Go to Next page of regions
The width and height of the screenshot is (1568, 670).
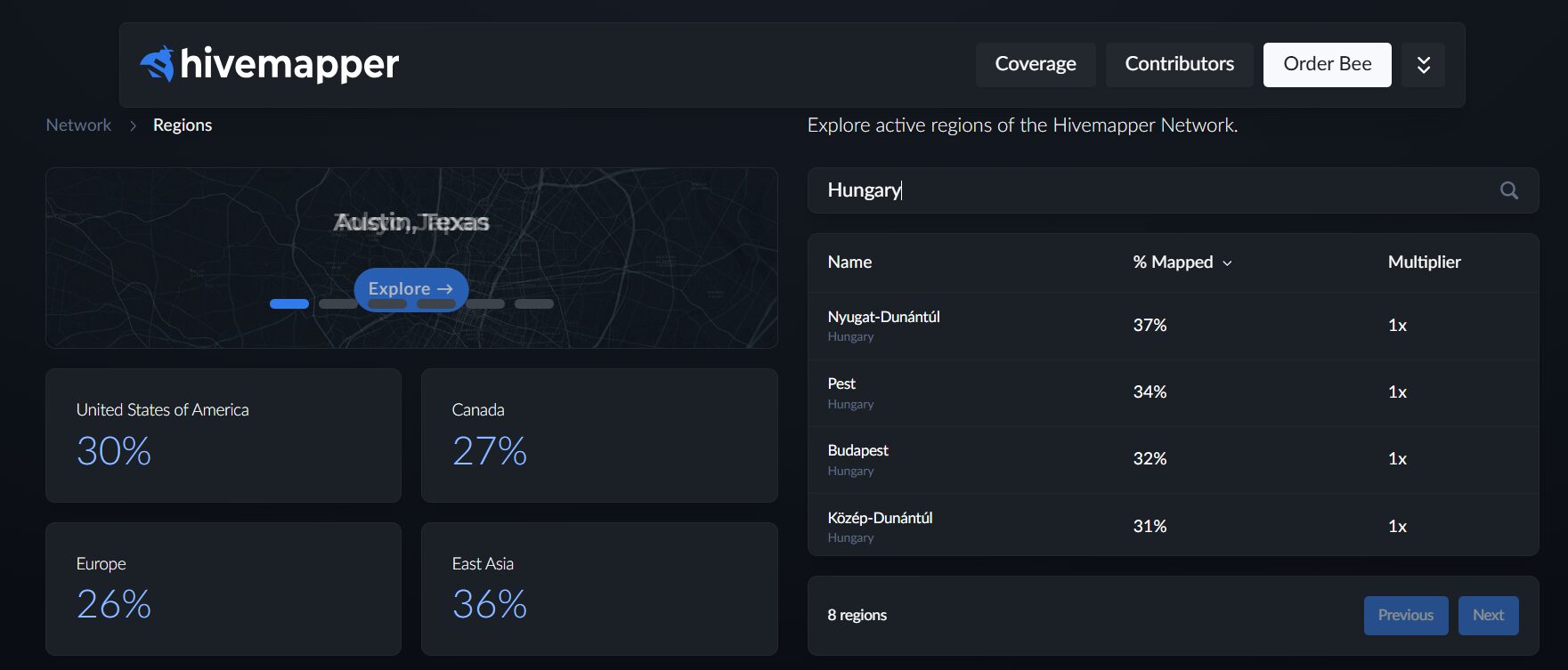pyautogui.click(x=1488, y=616)
